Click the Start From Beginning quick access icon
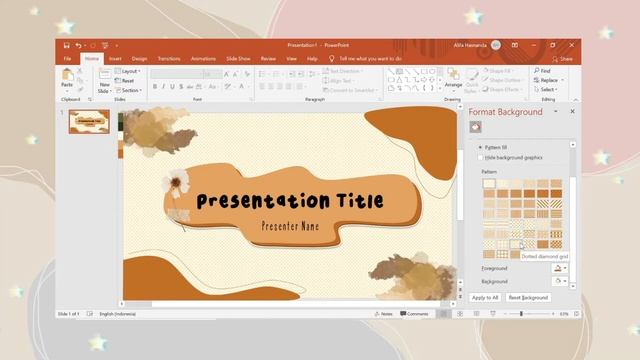The height and width of the screenshot is (360, 640). [105, 45]
